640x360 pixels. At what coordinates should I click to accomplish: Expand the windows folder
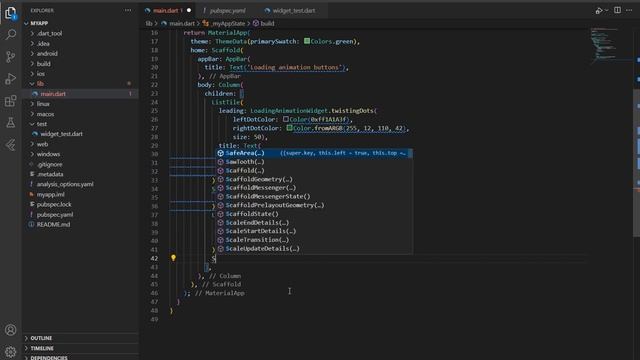click(48, 154)
